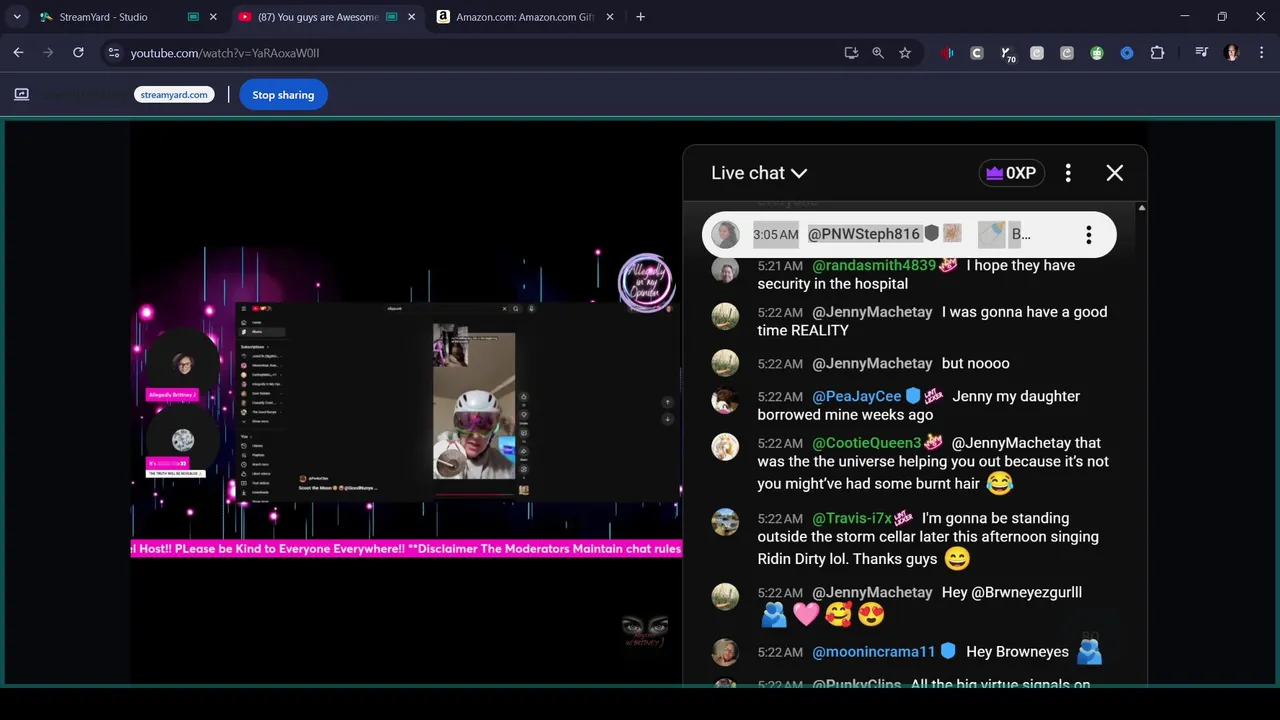1280x720 pixels.
Task: Open @Travis-i7x username
Action: tap(852, 518)
